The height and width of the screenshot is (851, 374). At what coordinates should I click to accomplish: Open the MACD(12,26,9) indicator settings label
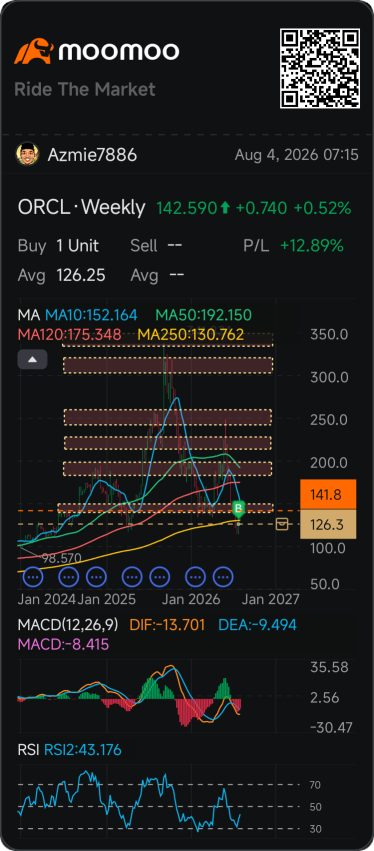point(68,625)
